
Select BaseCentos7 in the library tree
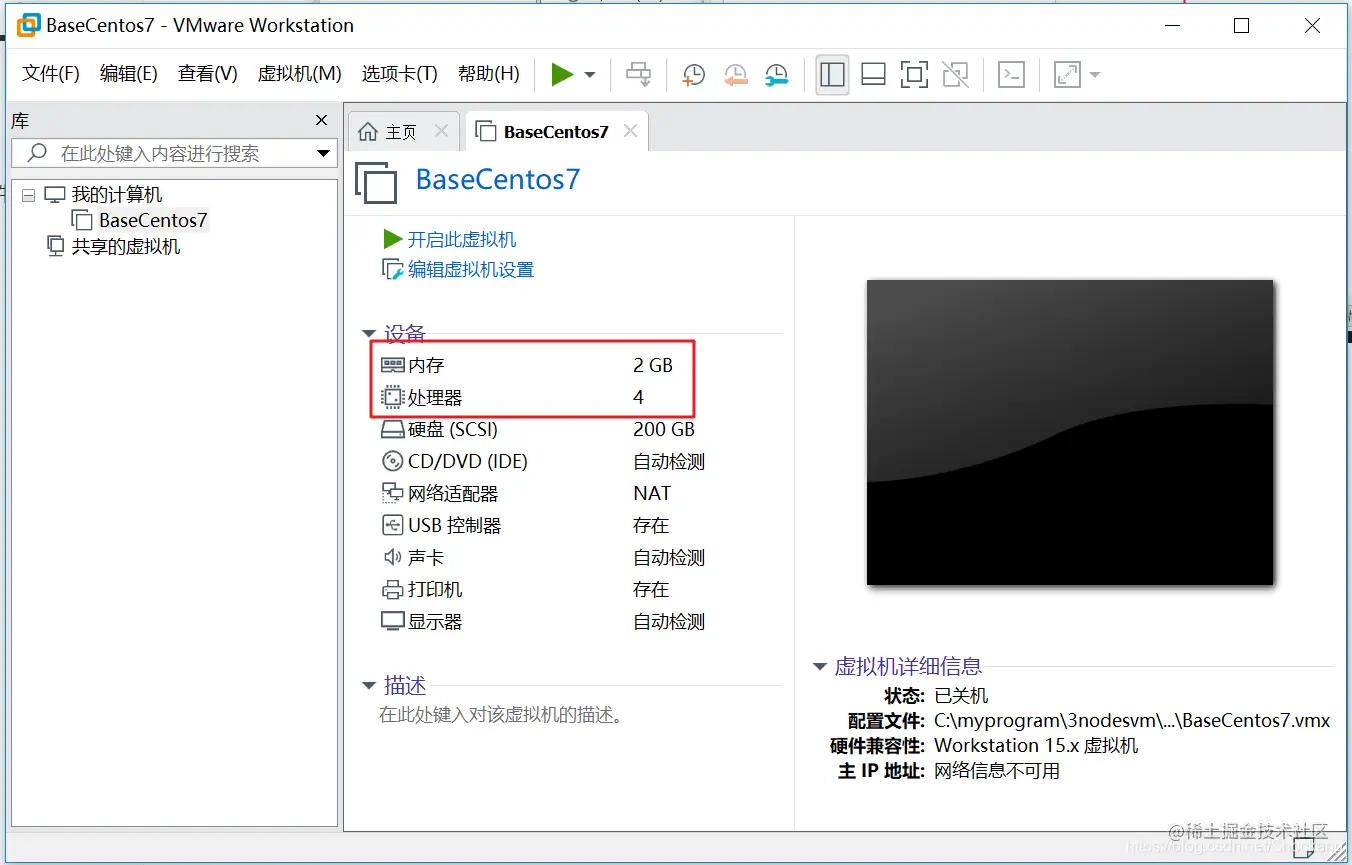pos(148,220)
